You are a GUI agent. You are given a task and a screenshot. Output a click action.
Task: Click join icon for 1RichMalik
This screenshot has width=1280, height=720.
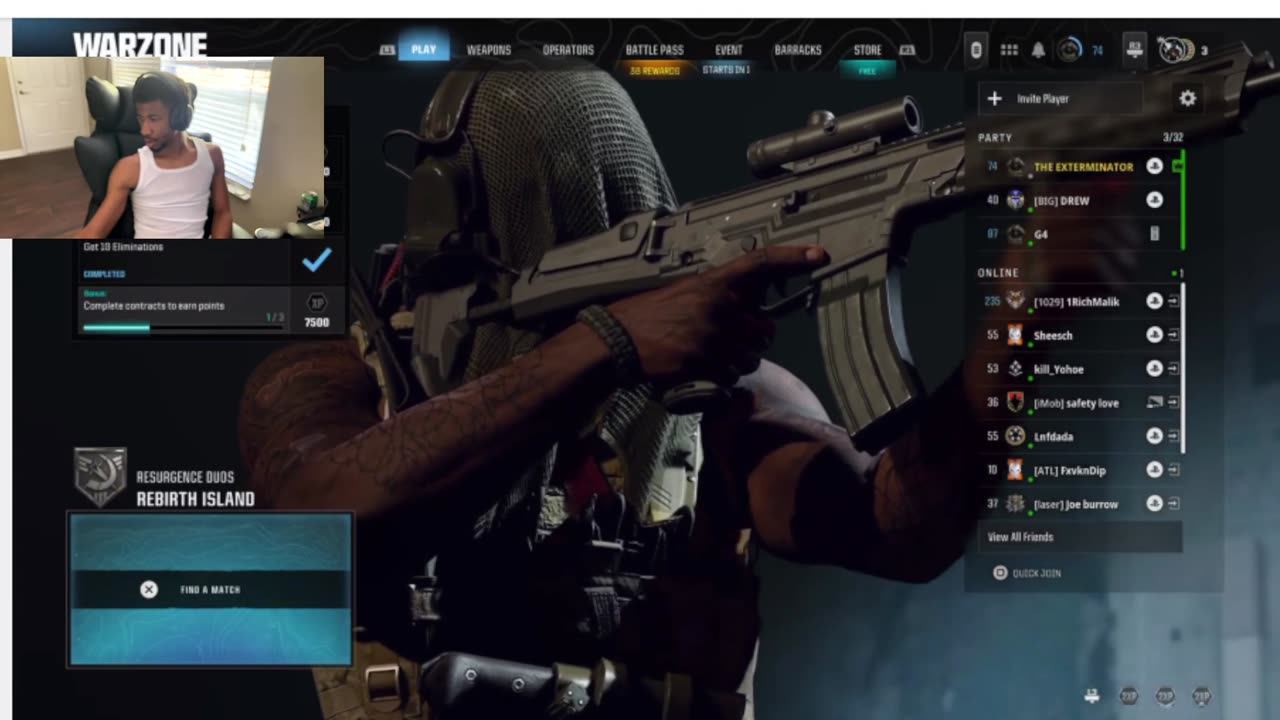coord(1173,301)
